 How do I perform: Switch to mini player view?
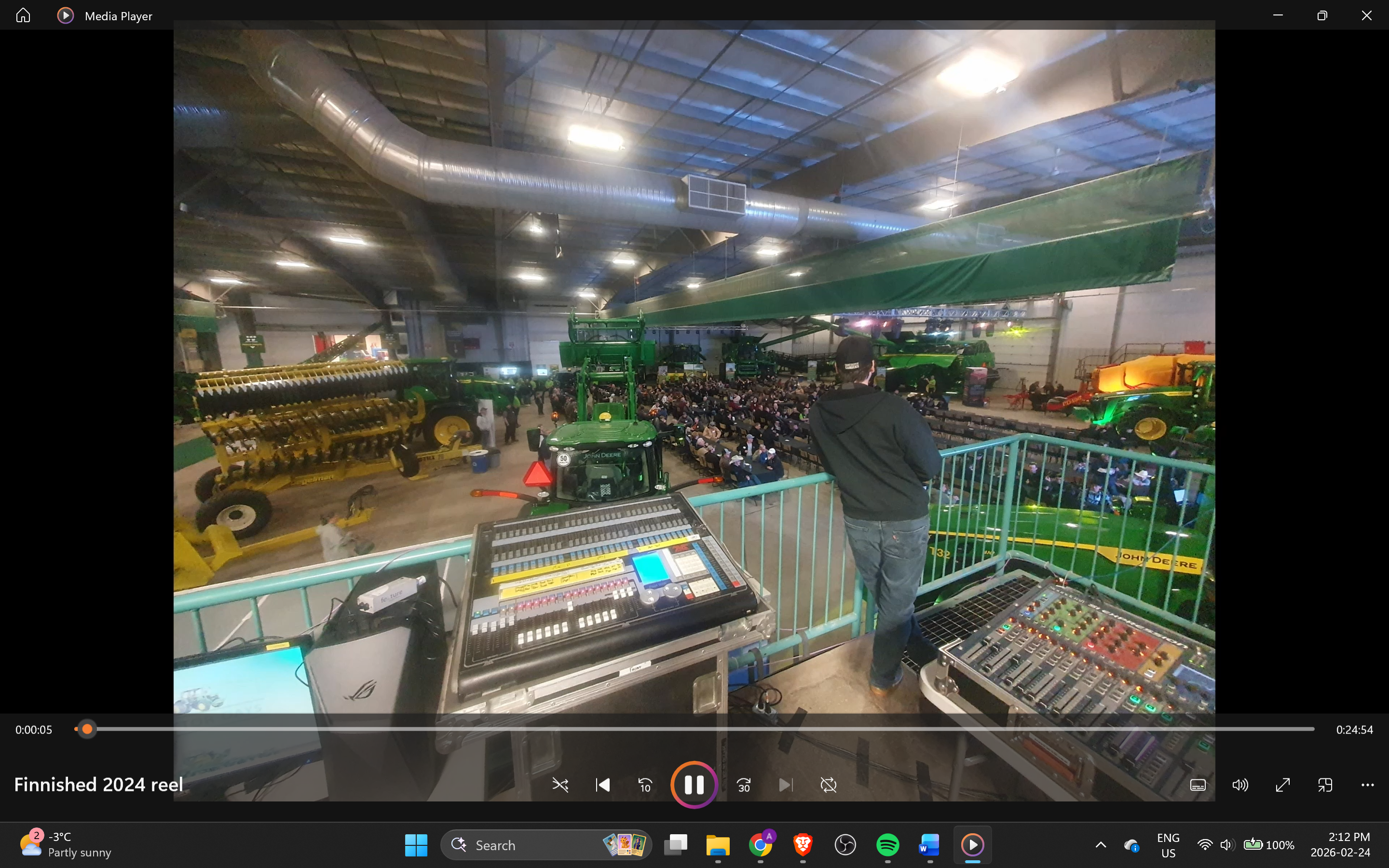(x=1325, y=785)
